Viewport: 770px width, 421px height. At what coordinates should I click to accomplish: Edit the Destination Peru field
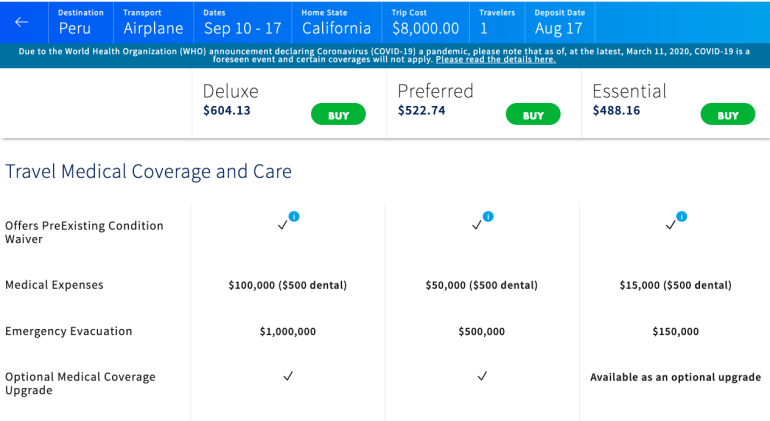[x=80, y=22]
